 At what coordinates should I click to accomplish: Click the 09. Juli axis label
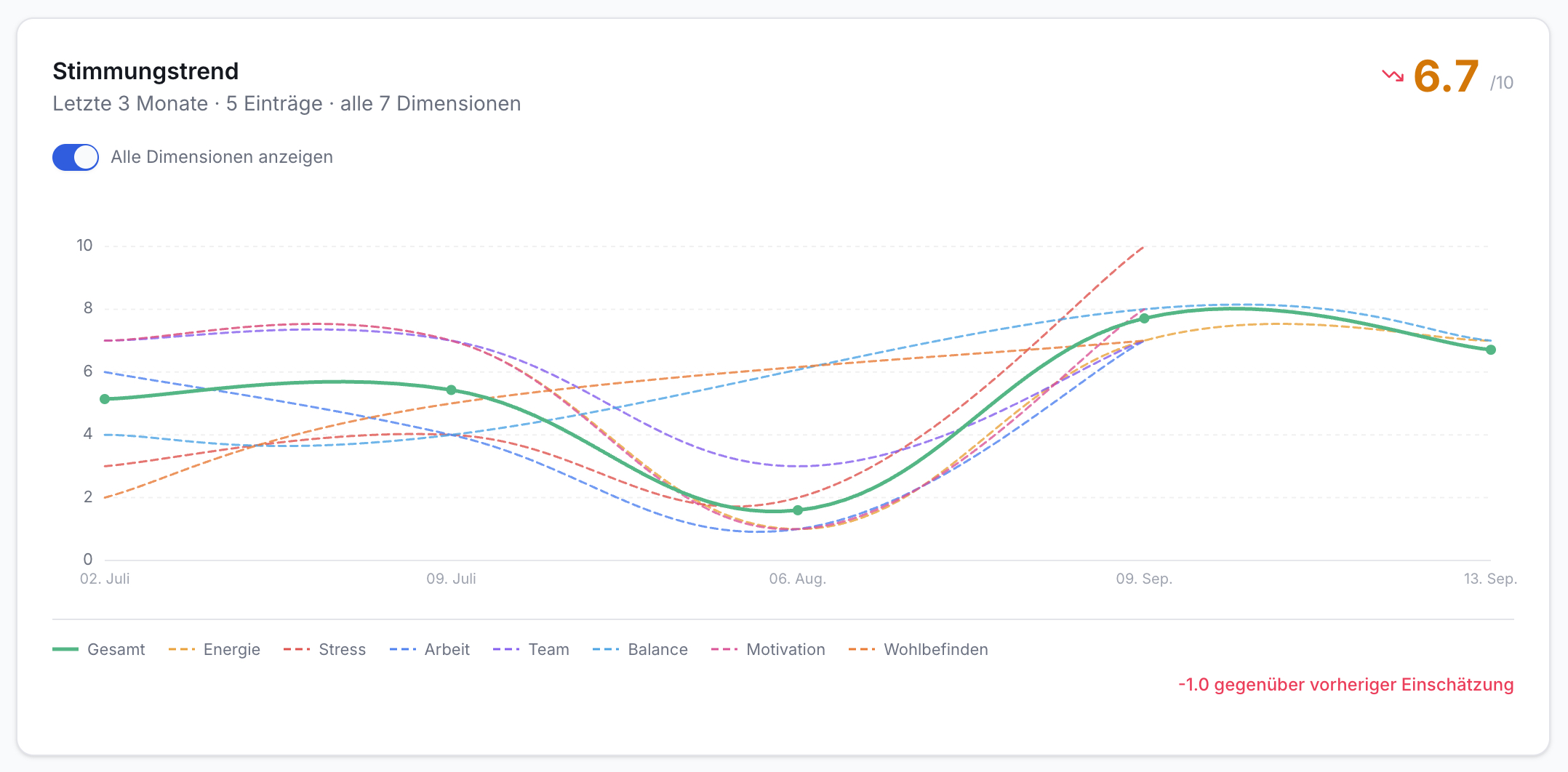[x=451, y=579]
